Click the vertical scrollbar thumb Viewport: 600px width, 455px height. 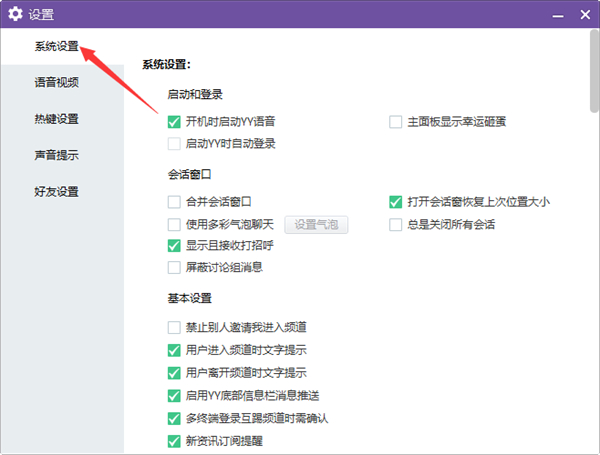pos(594,71)
